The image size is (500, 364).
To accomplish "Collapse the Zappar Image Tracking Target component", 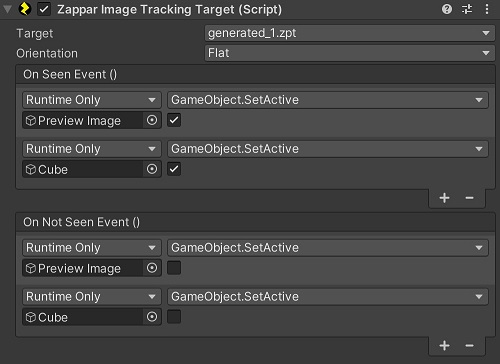I will (x=7, y=9).
